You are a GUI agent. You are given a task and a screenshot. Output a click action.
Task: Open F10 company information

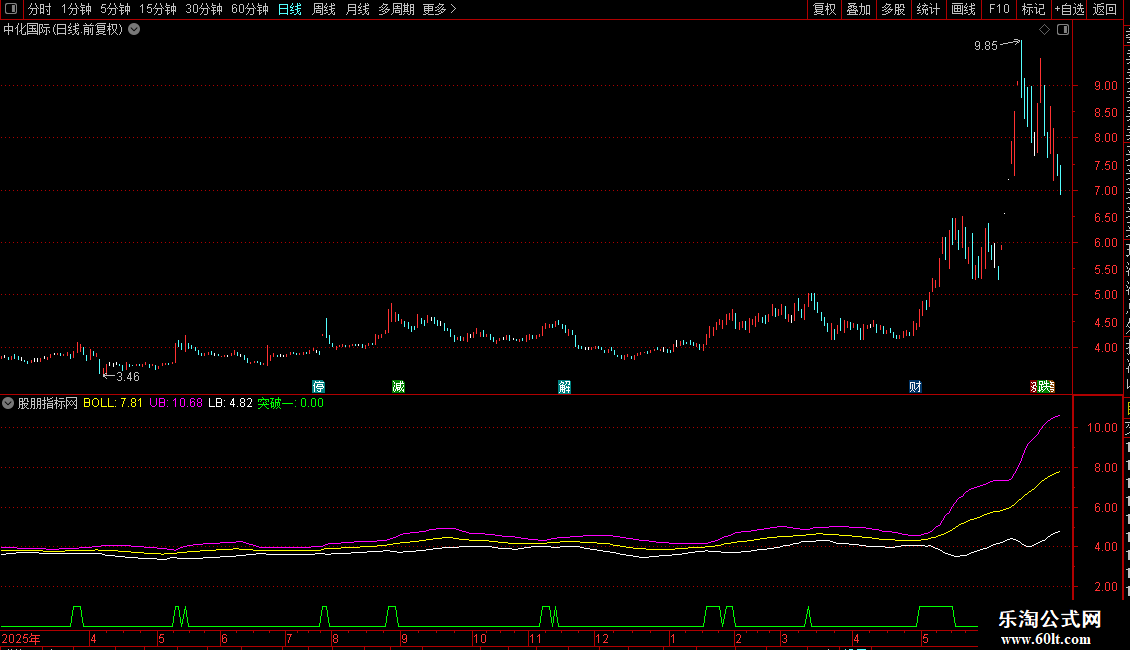pos(999,9)
